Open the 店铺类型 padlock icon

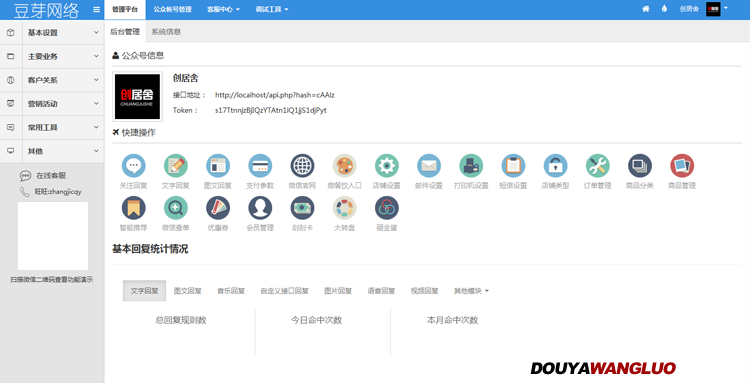pyautogui.click(x=555, y=166)
